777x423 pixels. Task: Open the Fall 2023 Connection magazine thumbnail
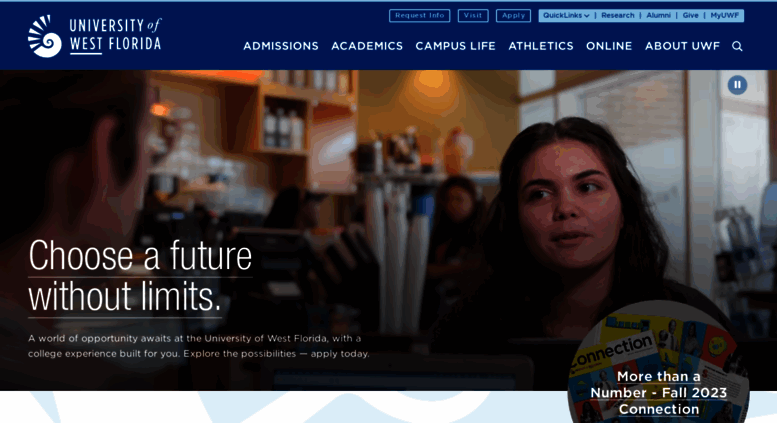tap(659, 368)
